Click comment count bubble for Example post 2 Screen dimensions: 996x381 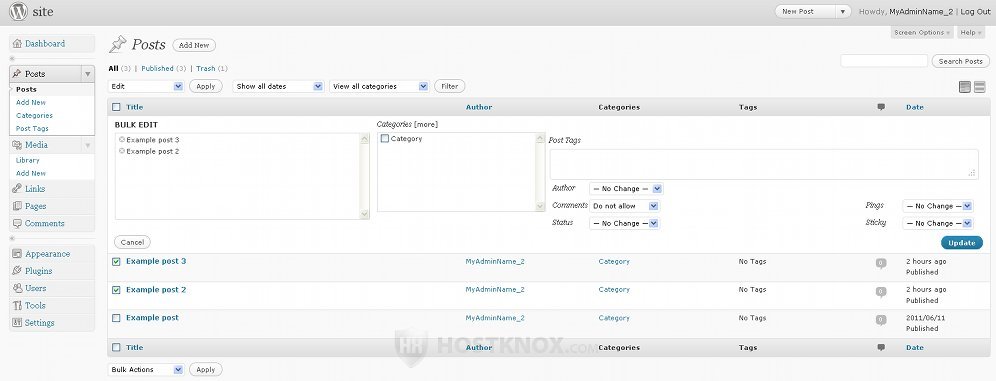(881, 291)
